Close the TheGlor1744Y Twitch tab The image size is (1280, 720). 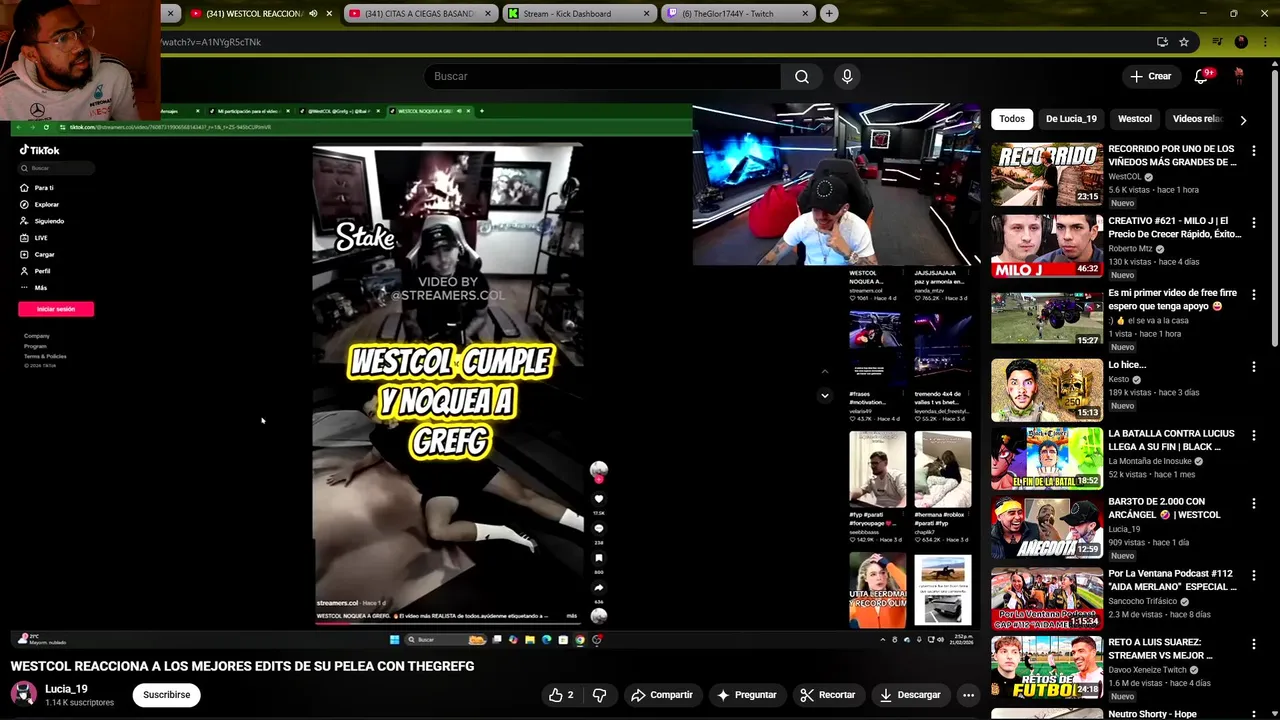pos(805,14)
